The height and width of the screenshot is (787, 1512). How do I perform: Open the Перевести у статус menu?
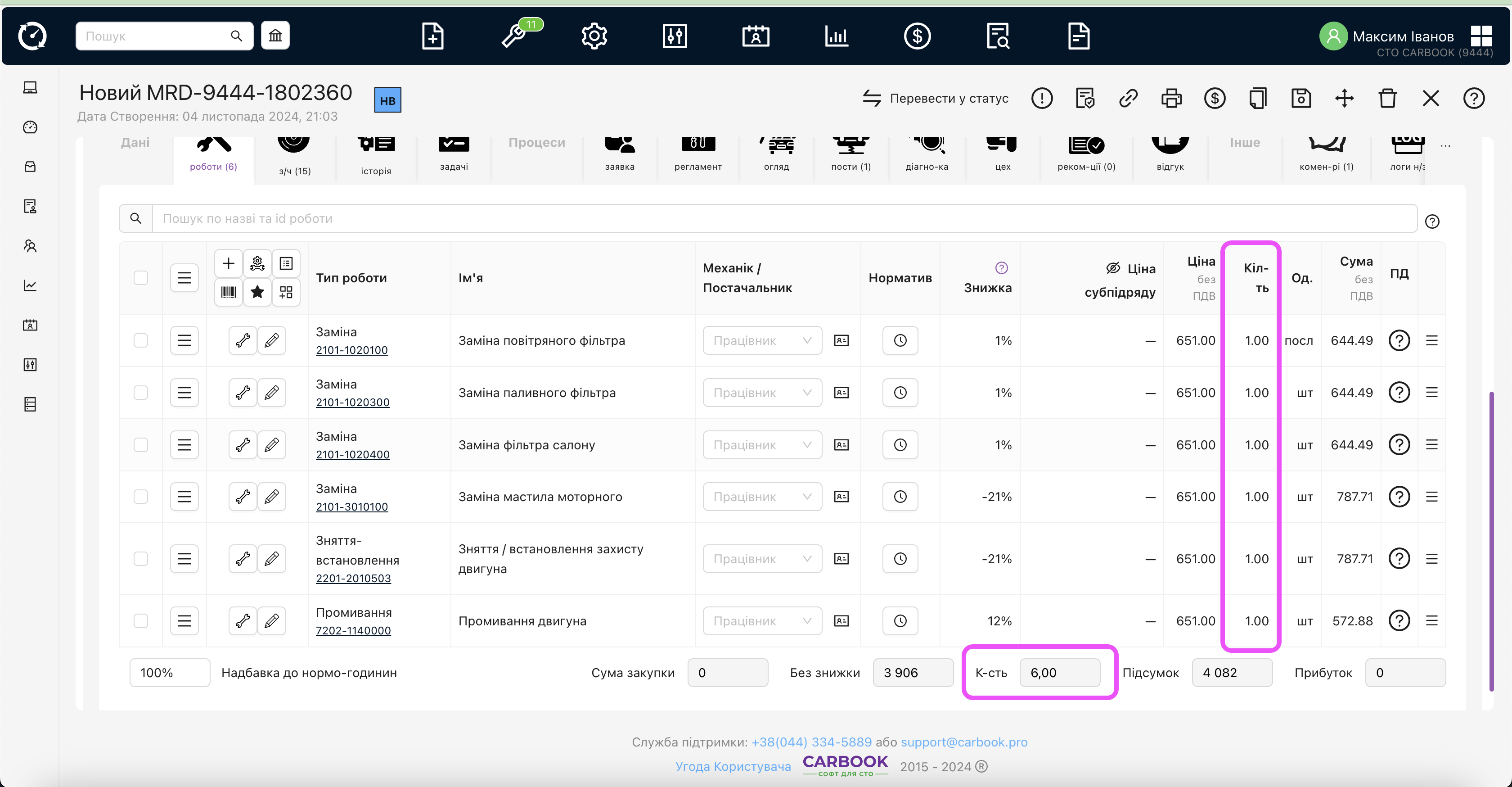936,98
